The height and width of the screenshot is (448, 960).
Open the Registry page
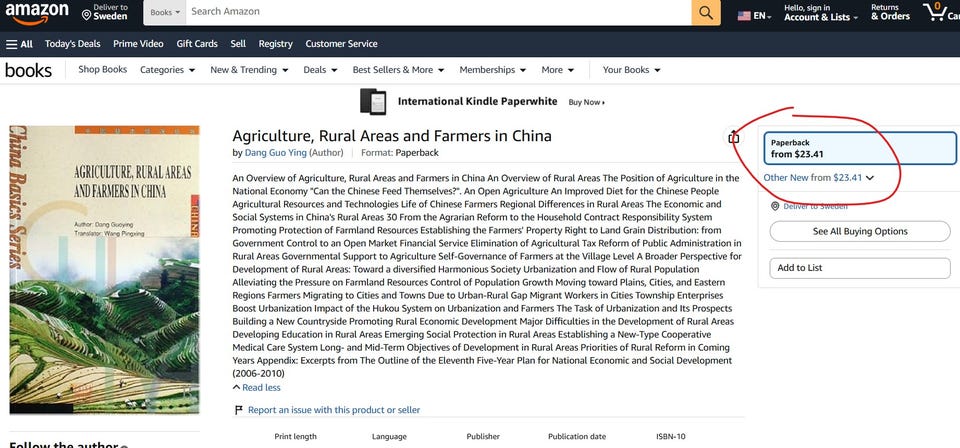click(x=276, y=44)
